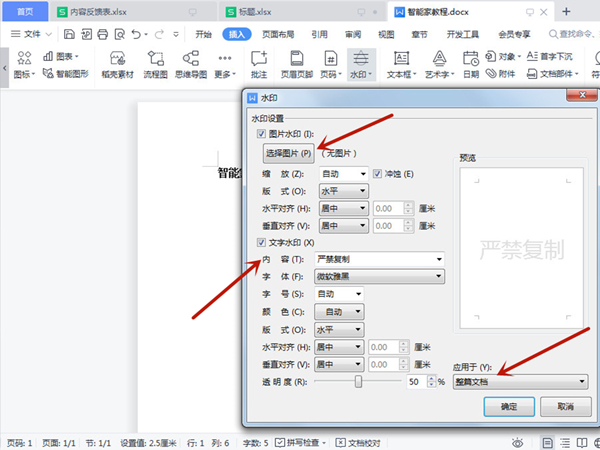Insert a 批注 comment from the ribbon

pyautogui.click(x=258, y=62)
